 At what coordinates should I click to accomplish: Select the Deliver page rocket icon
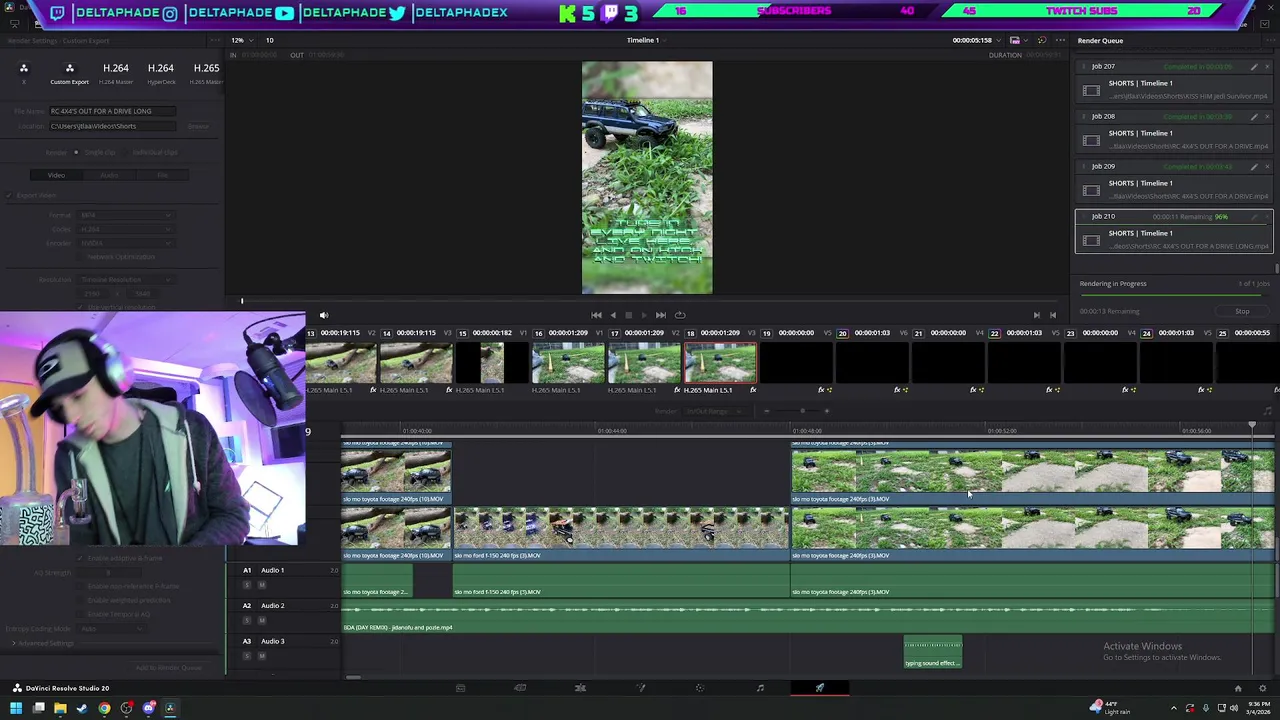(x=820, y=688)
